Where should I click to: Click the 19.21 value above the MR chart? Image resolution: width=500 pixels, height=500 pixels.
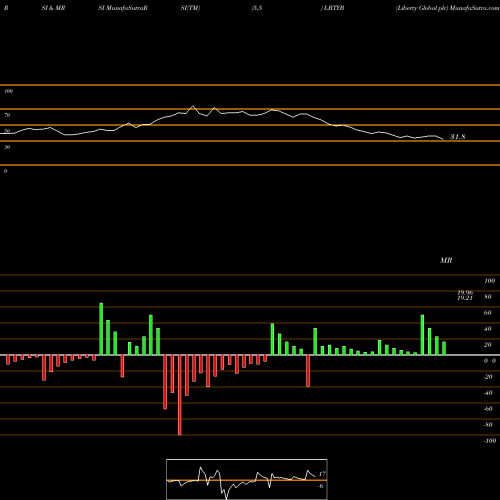click(465, 298)
